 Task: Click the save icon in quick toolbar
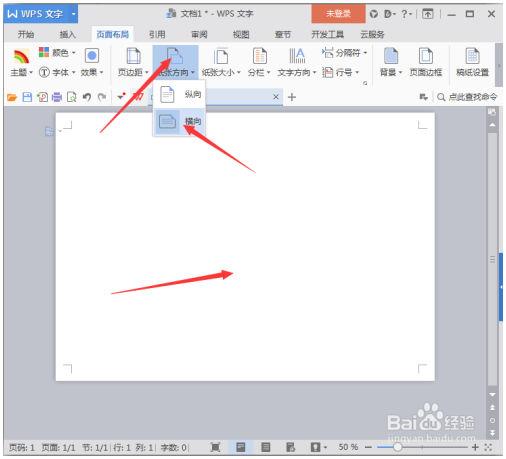pyautogui.click(x=27, y=97)
